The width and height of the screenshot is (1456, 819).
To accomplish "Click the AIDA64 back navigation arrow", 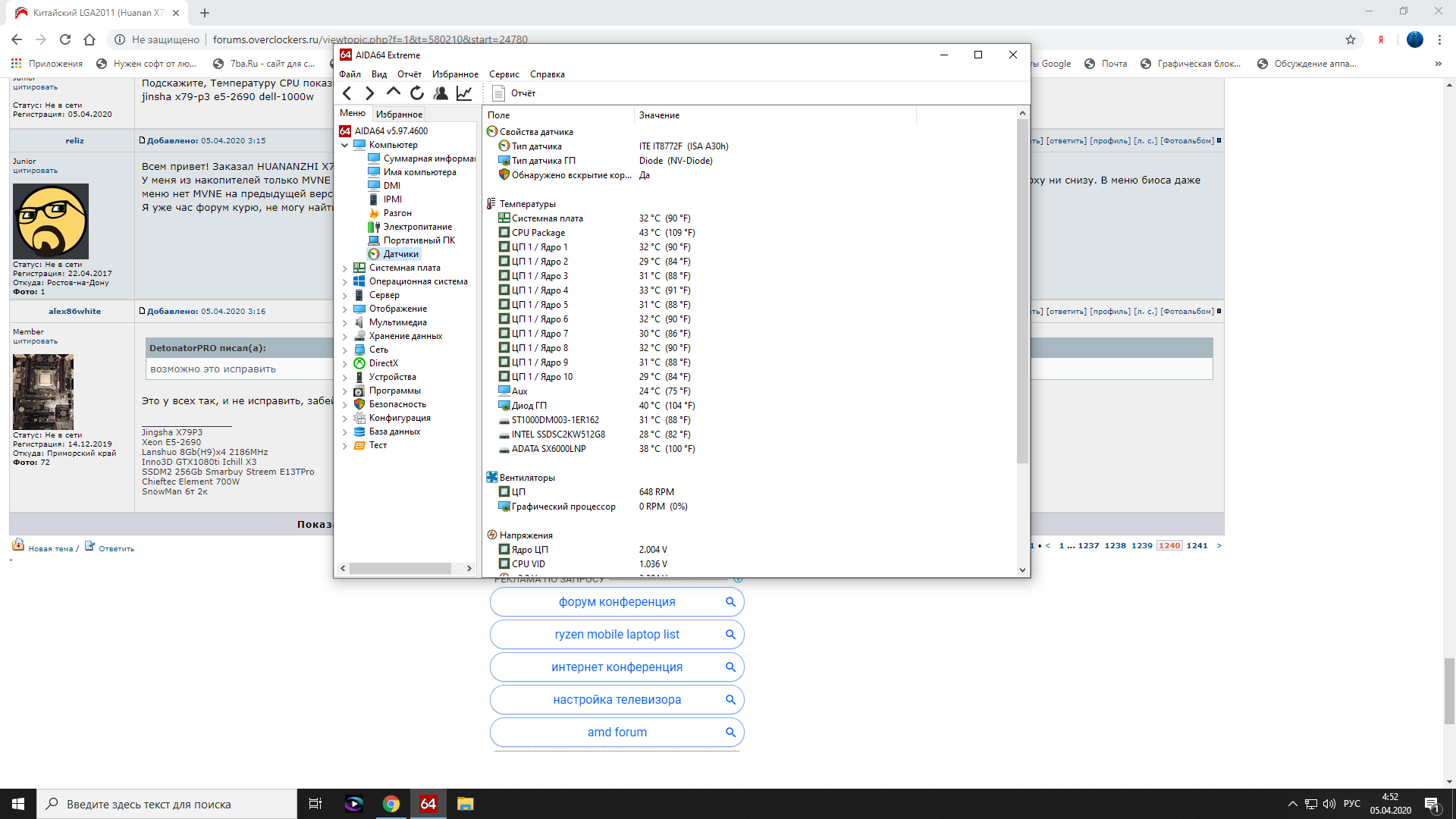I will pos(347,93).
